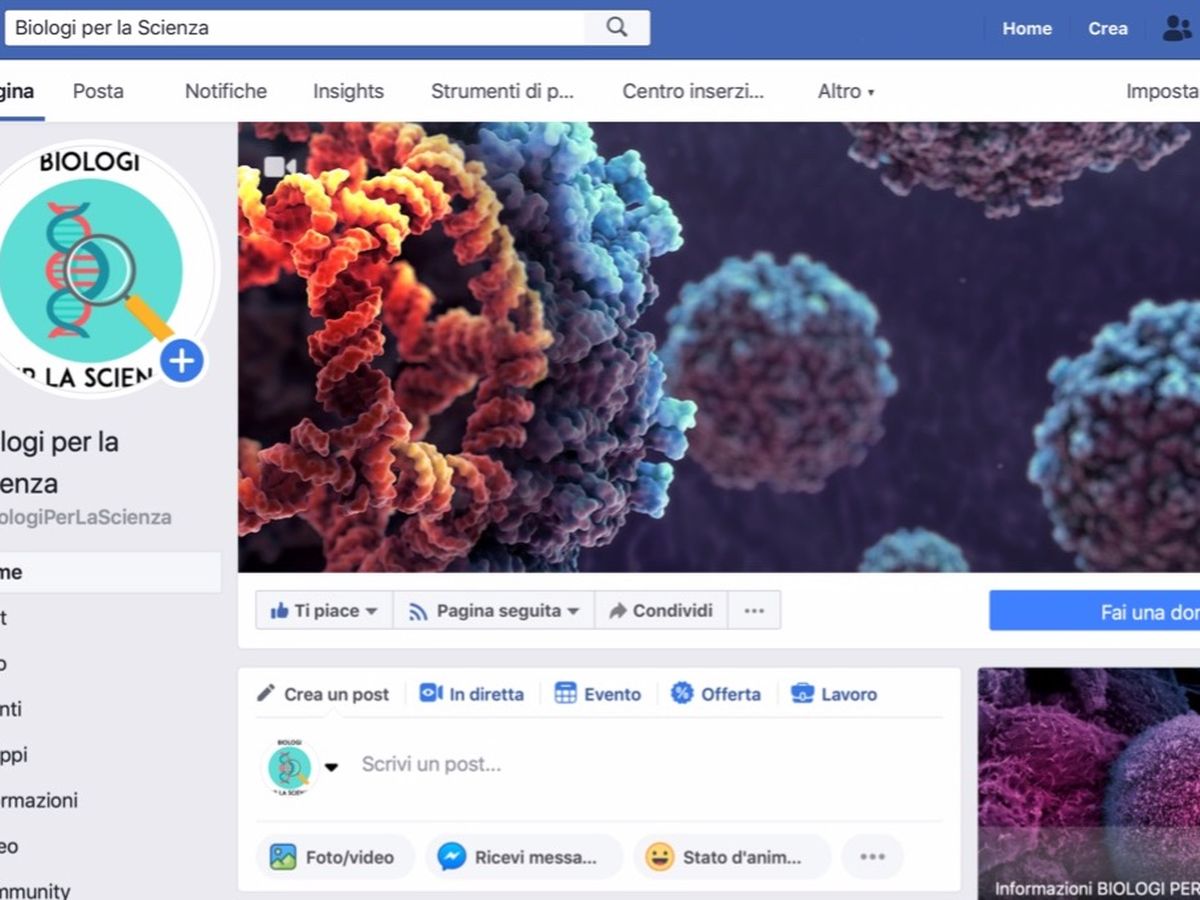Click the Condividi button

point(661,610)
